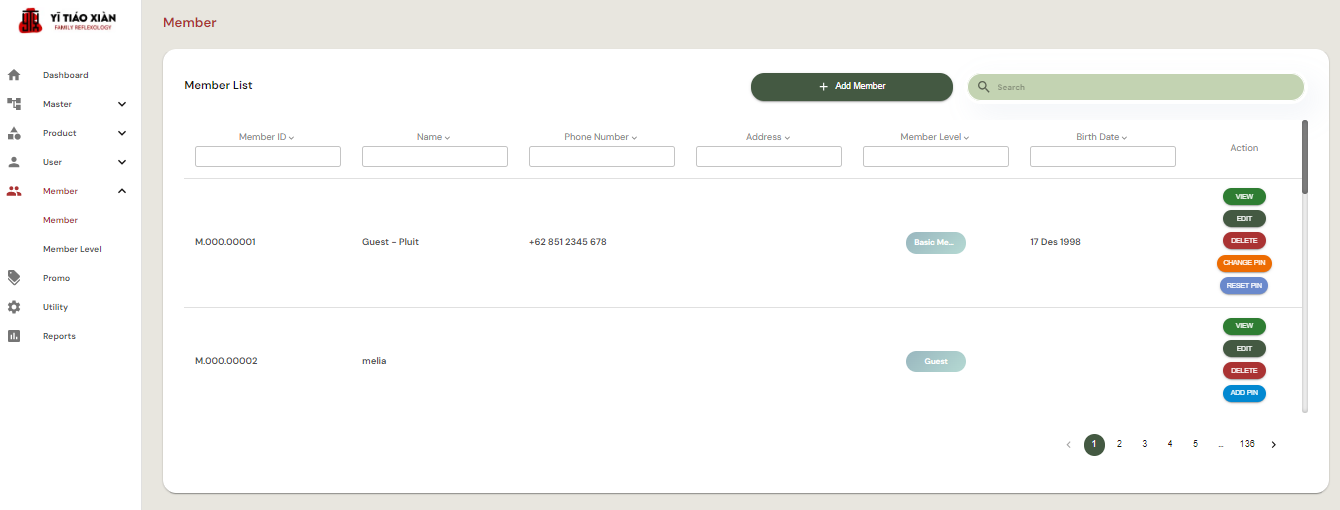Collapse the Member menu chevron
Screen dimensions: 1340x510
tap(122, 191)
